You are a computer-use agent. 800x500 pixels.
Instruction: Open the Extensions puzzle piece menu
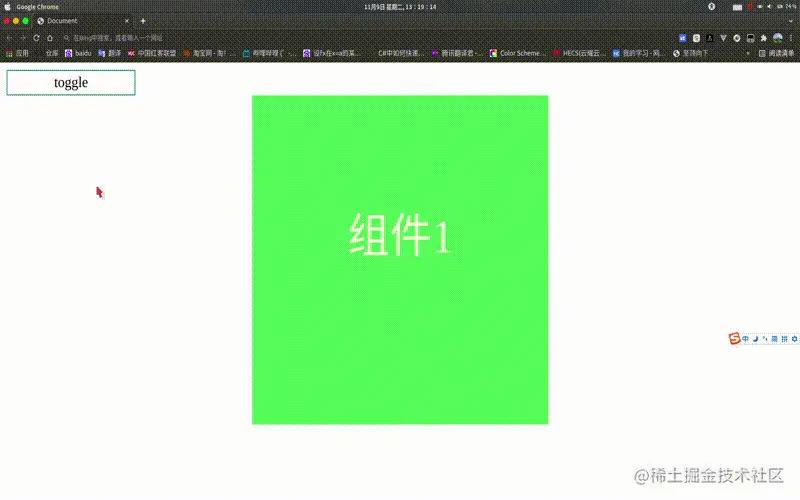(x=764, y=38)
